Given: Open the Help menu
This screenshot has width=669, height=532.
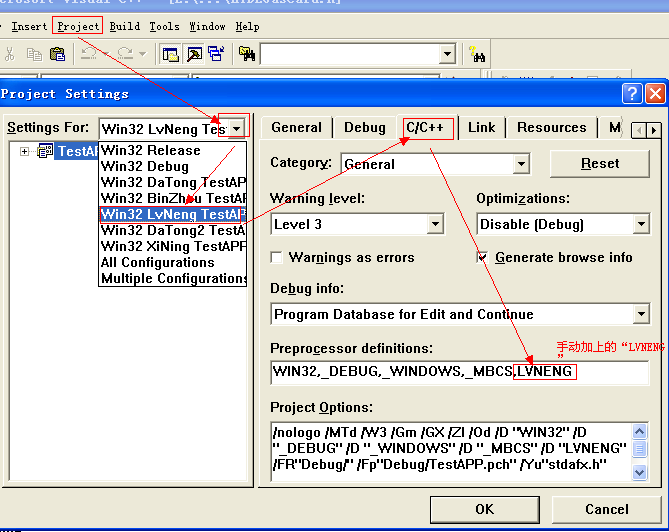Looking at the screenshot, I should [x=247, y=26].
